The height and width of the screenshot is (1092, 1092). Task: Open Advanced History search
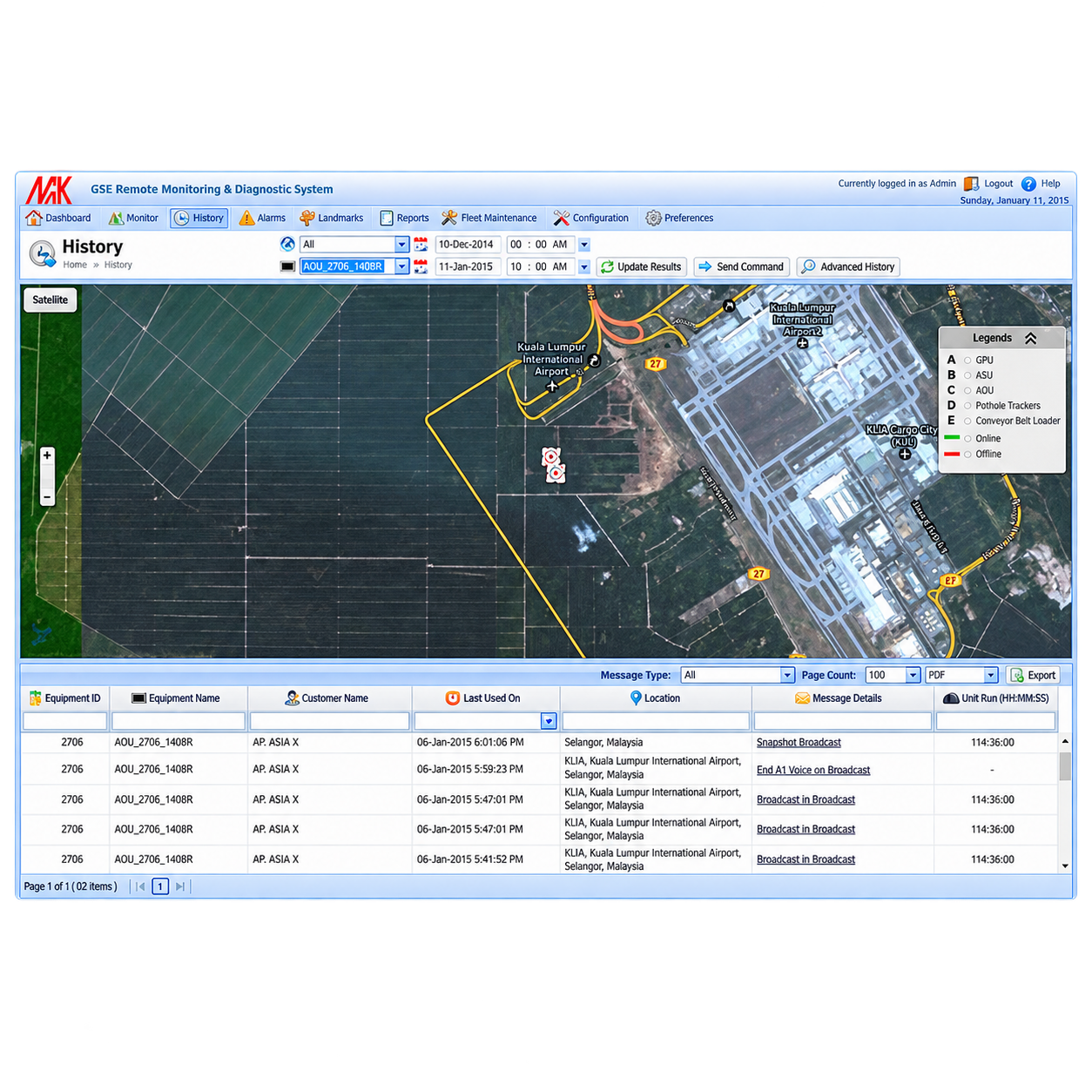848,266
